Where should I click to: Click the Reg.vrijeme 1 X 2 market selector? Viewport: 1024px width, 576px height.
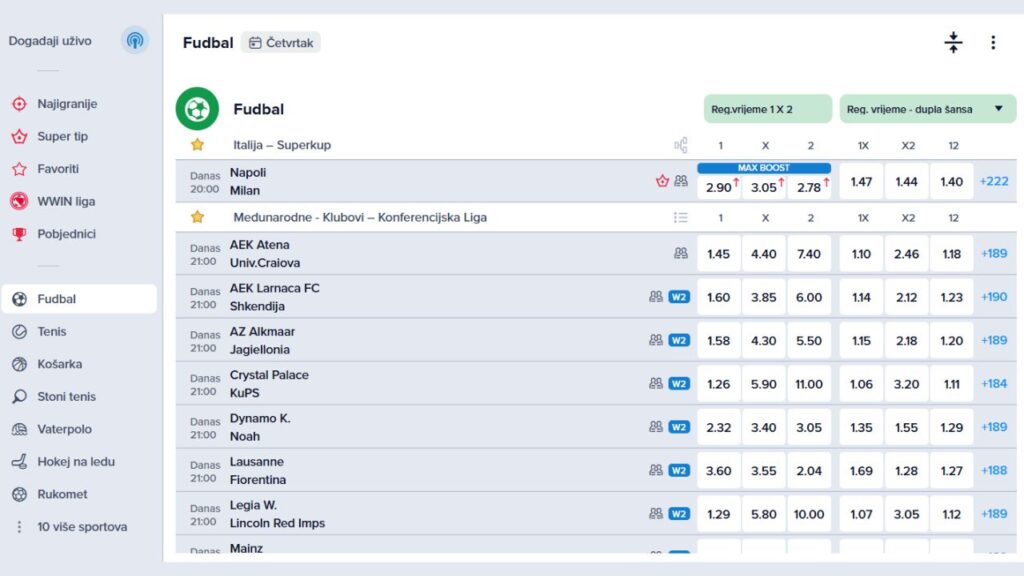[767, 109]
